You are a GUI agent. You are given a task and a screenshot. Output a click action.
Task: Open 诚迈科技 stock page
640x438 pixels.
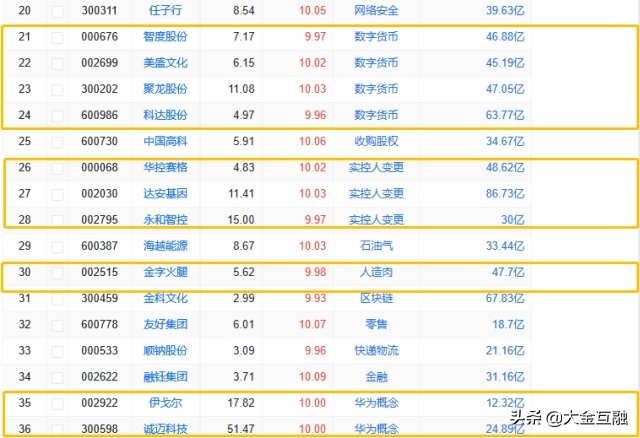[x=165, y=429]
